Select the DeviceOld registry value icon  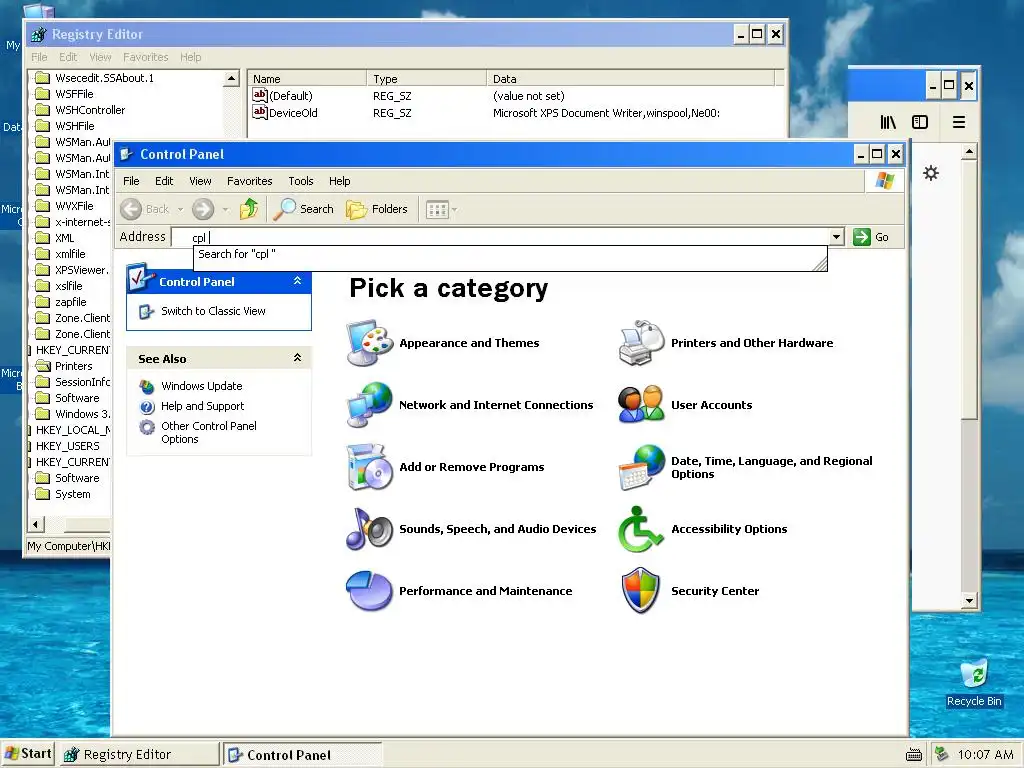[260, 112]
